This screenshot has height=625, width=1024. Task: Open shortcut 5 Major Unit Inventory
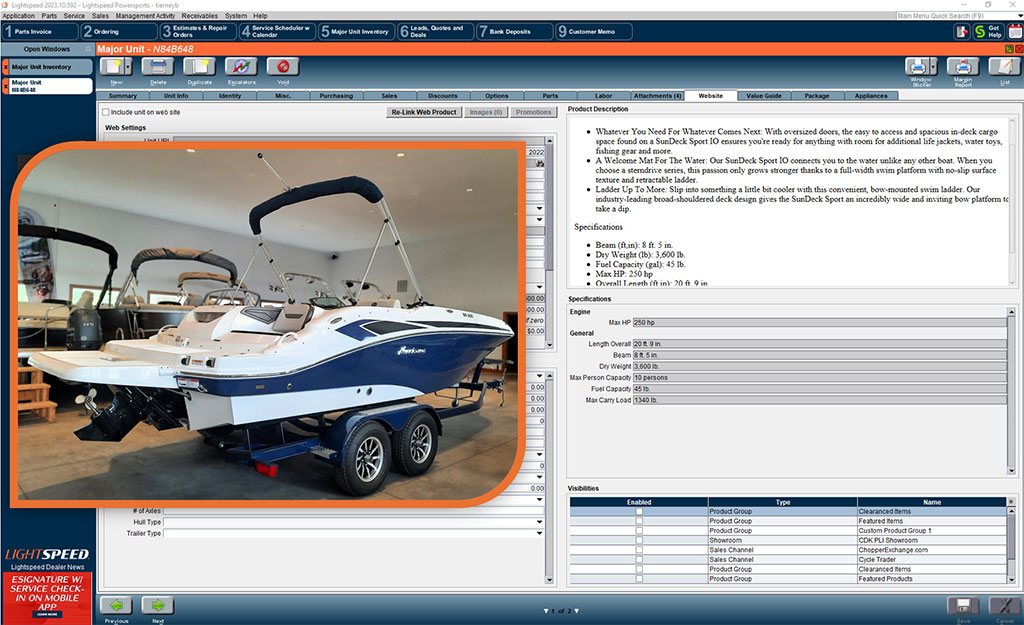coord(357,31)
